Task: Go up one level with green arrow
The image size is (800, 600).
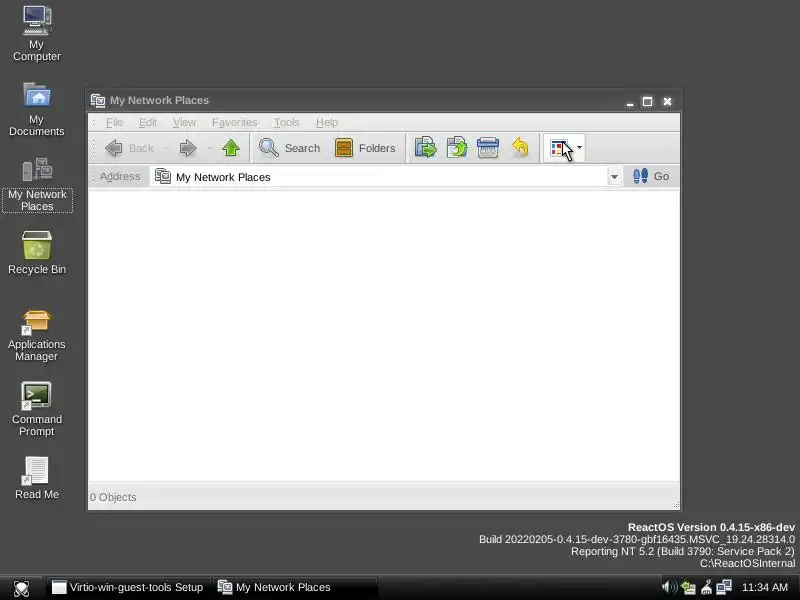Action: [231, 148]
